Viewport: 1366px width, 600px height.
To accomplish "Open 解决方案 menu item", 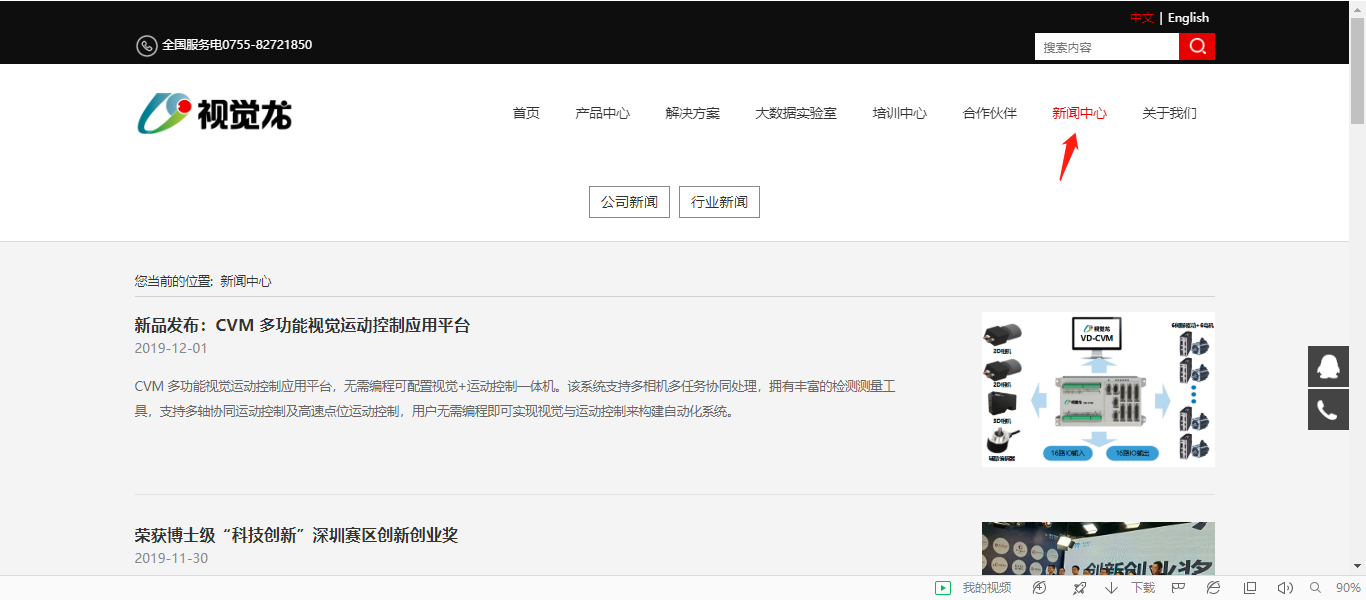I will click(x=692, y=113).
